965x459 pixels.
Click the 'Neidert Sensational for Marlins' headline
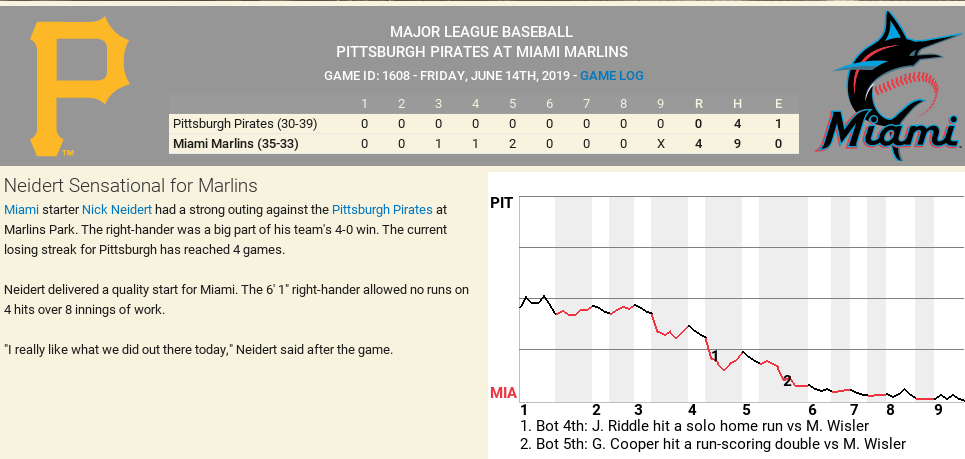click(x=131, y=186)
